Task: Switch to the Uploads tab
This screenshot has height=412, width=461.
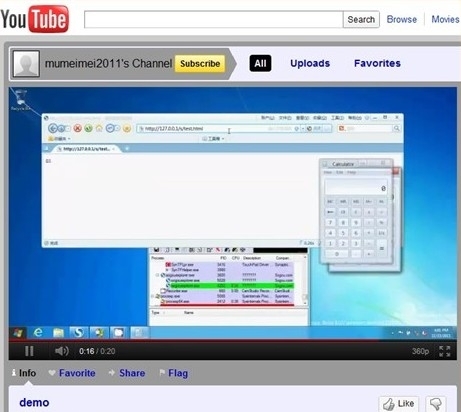Action: coord(310,63)
